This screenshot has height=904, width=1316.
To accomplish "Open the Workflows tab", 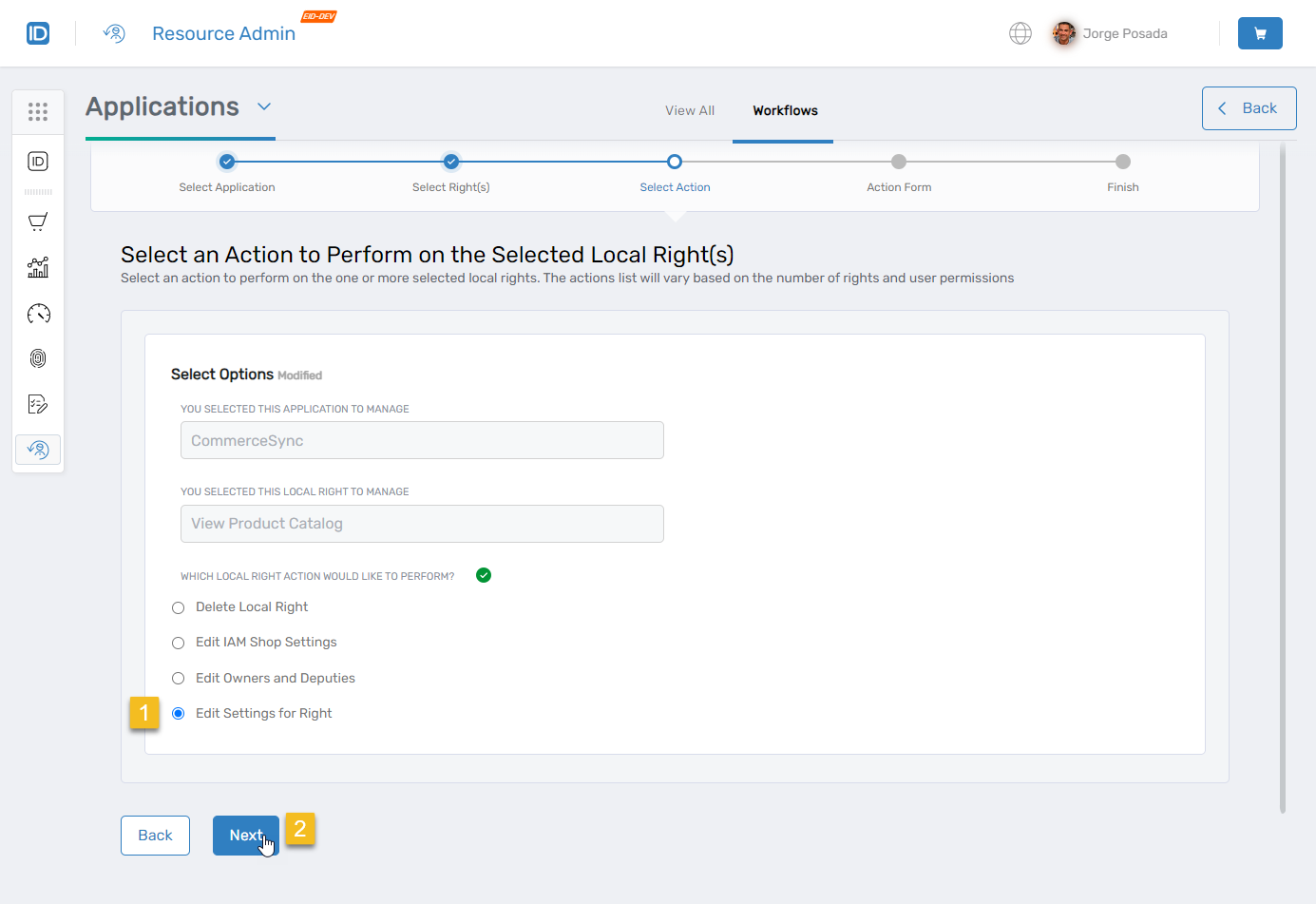I will click(x=783, y=110).
